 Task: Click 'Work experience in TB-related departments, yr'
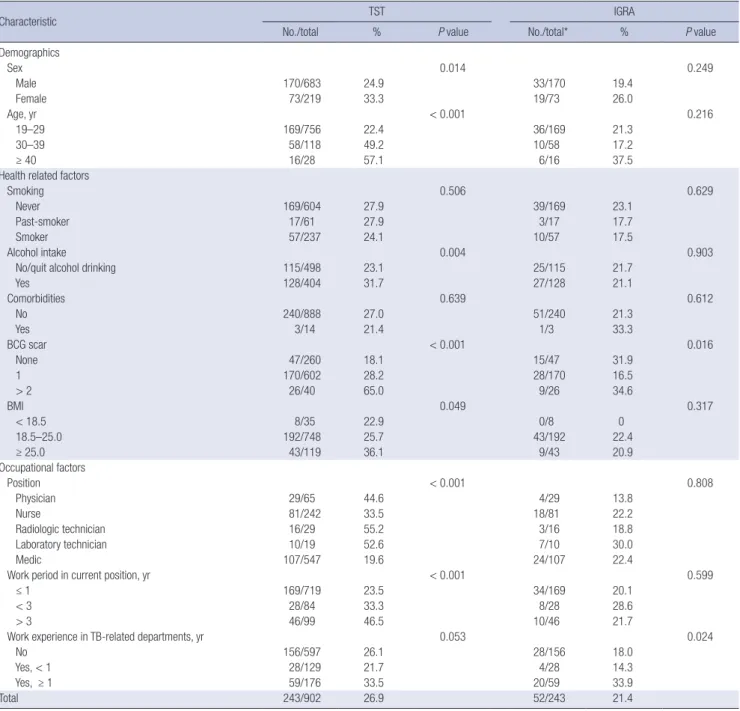point(105,637)
